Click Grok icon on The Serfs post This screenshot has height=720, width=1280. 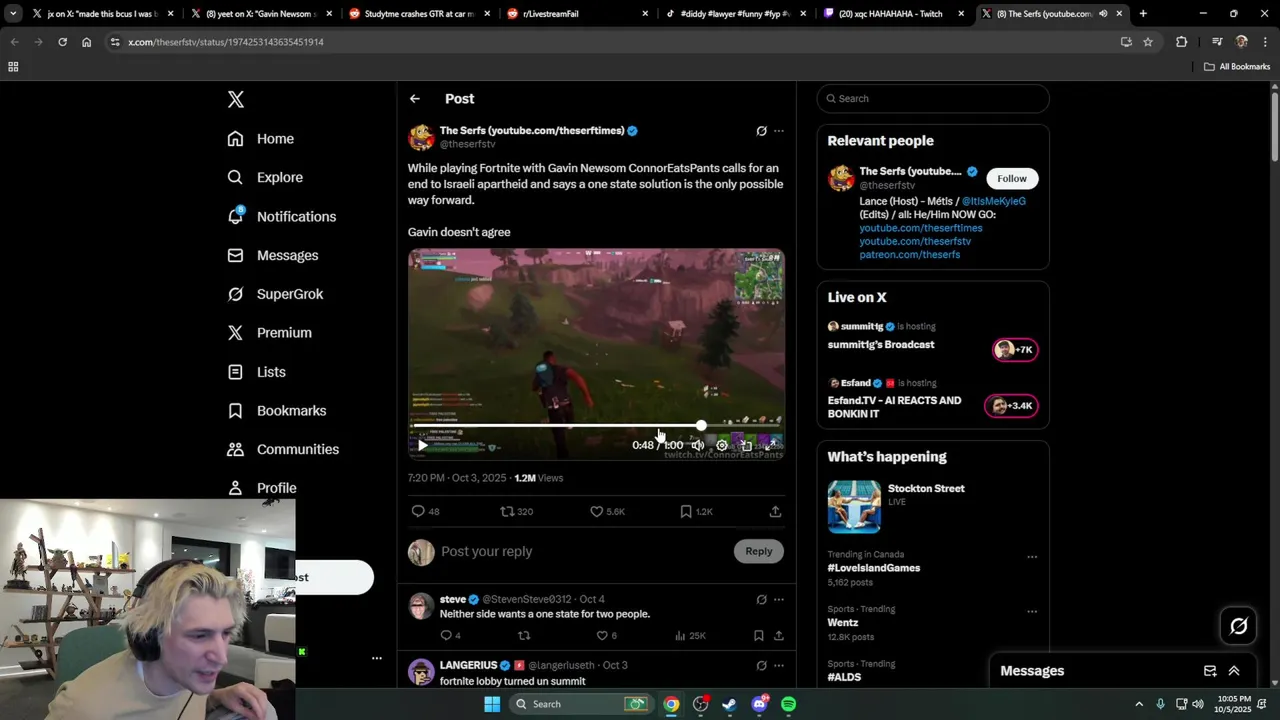coord(761,131)
